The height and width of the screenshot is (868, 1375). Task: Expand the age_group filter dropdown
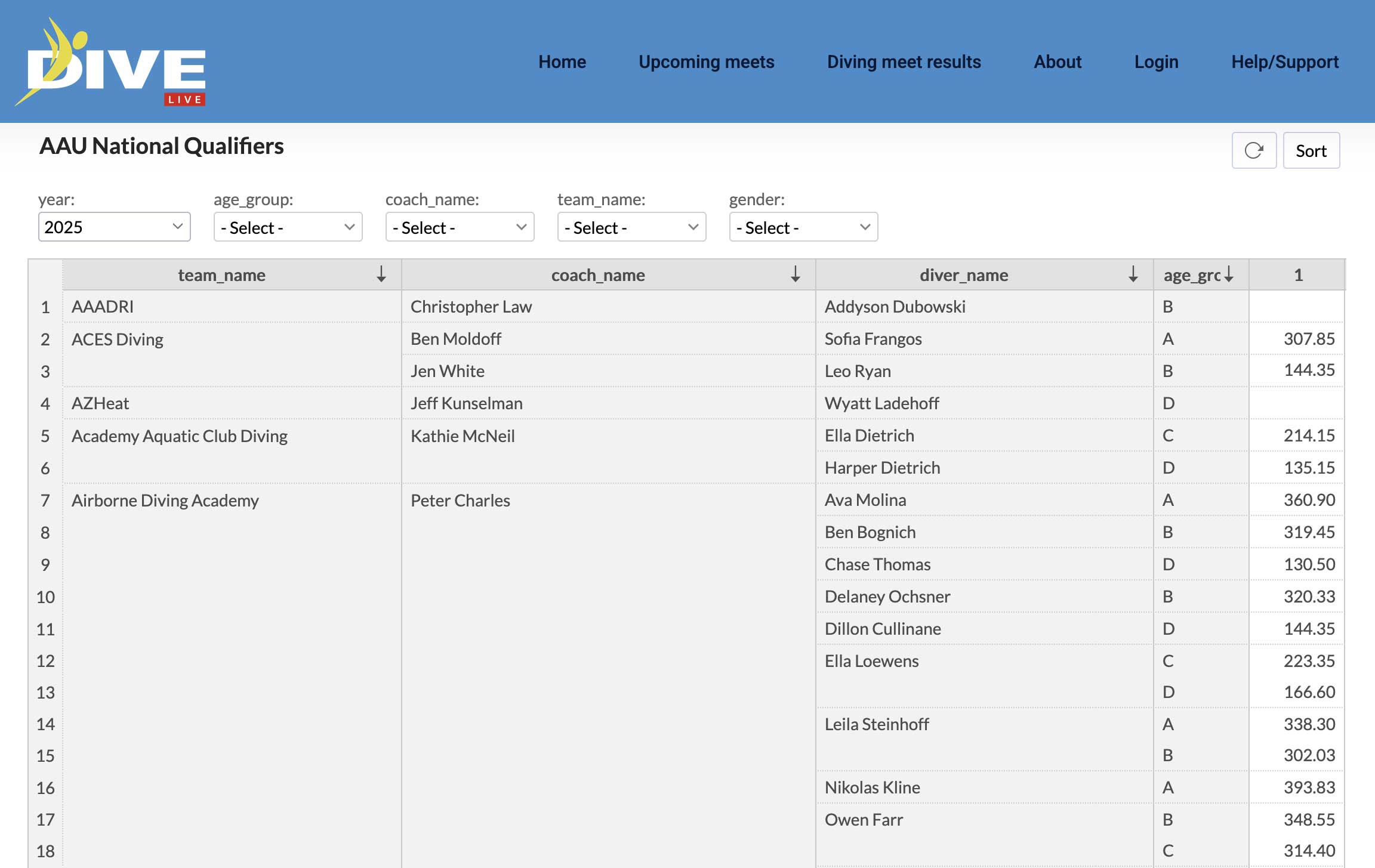coord(288,227)
